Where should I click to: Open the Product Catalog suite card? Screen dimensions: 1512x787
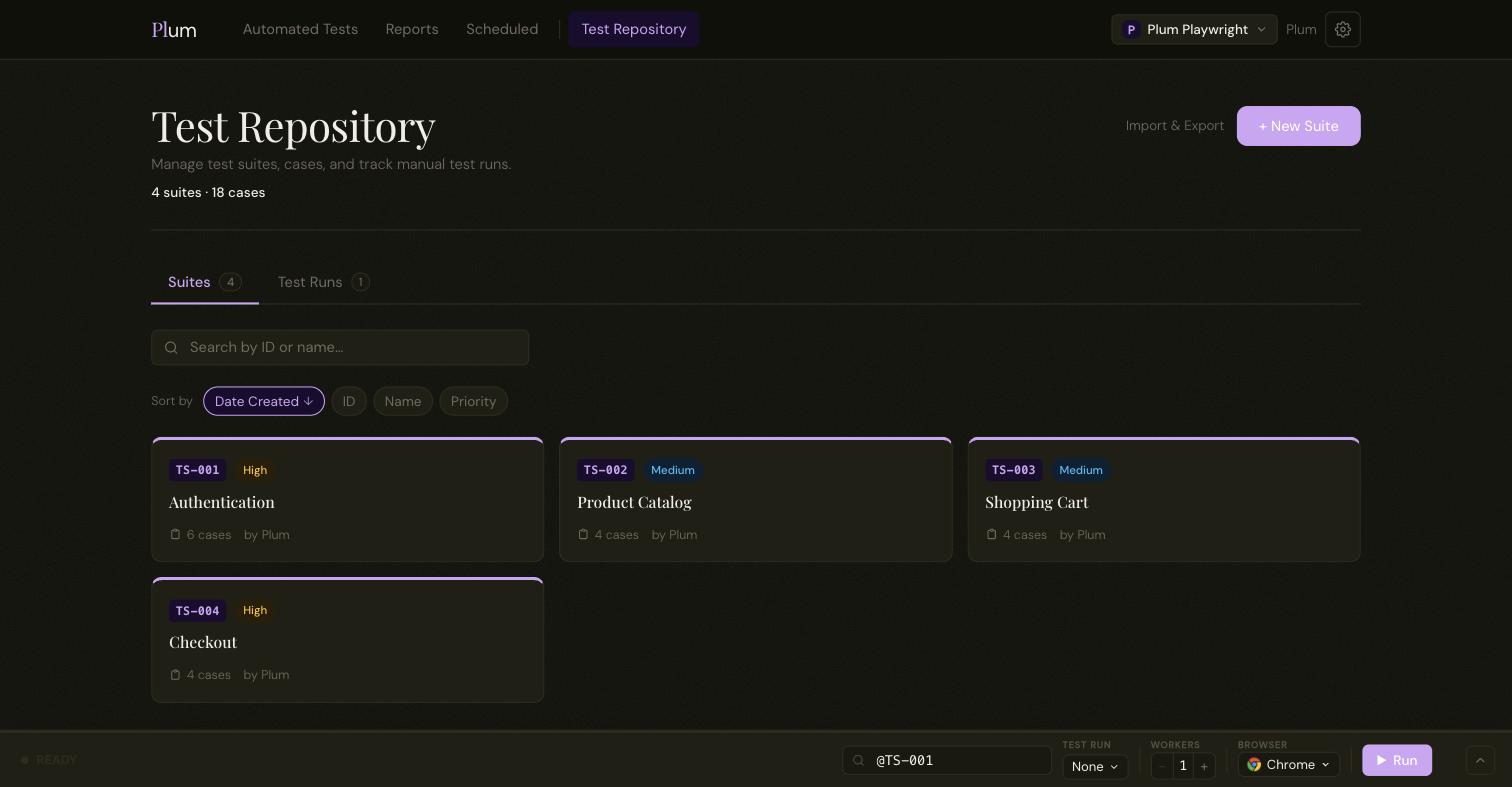[755, 499]
